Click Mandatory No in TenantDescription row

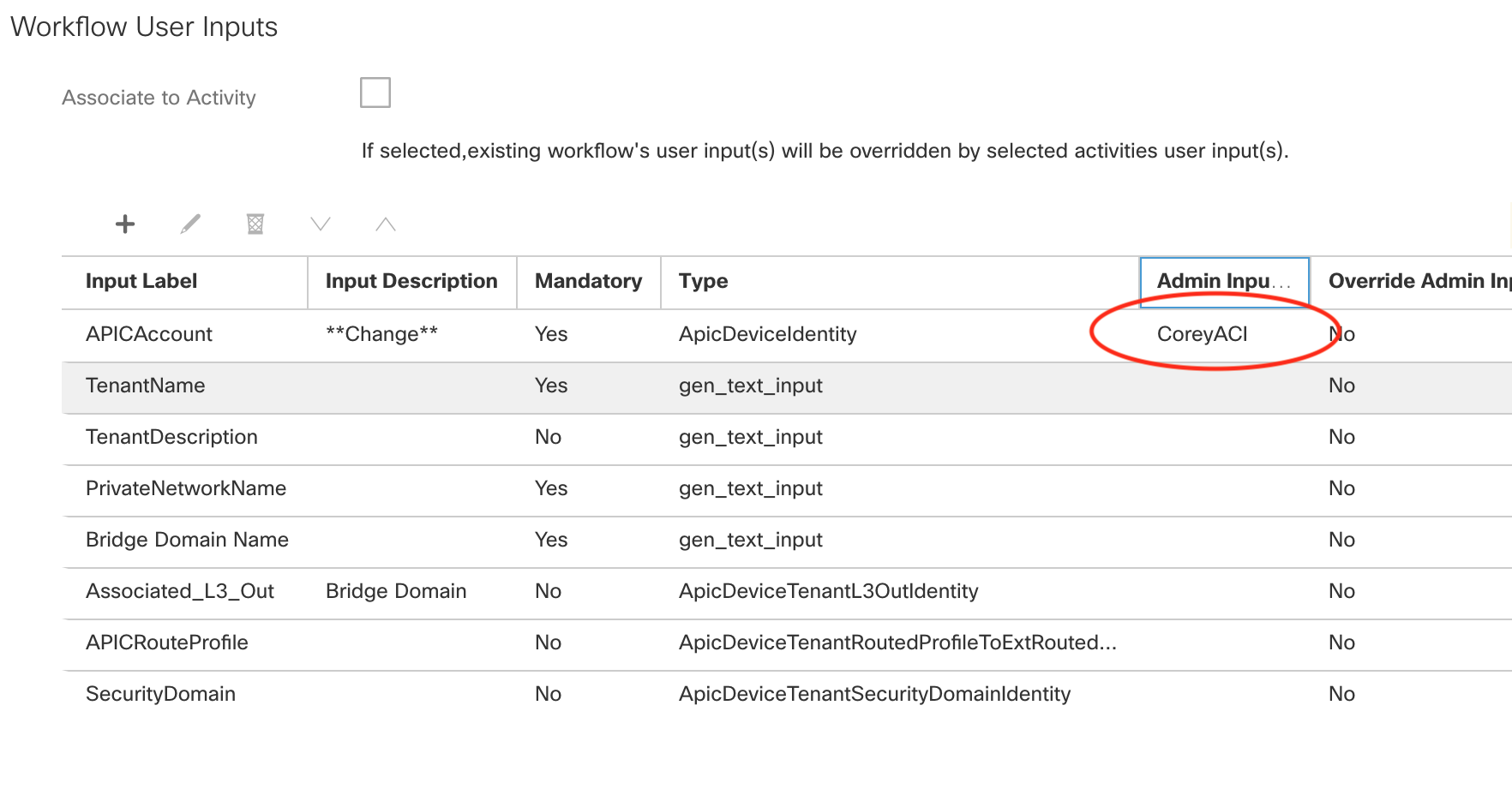click(x=548, y=437)
